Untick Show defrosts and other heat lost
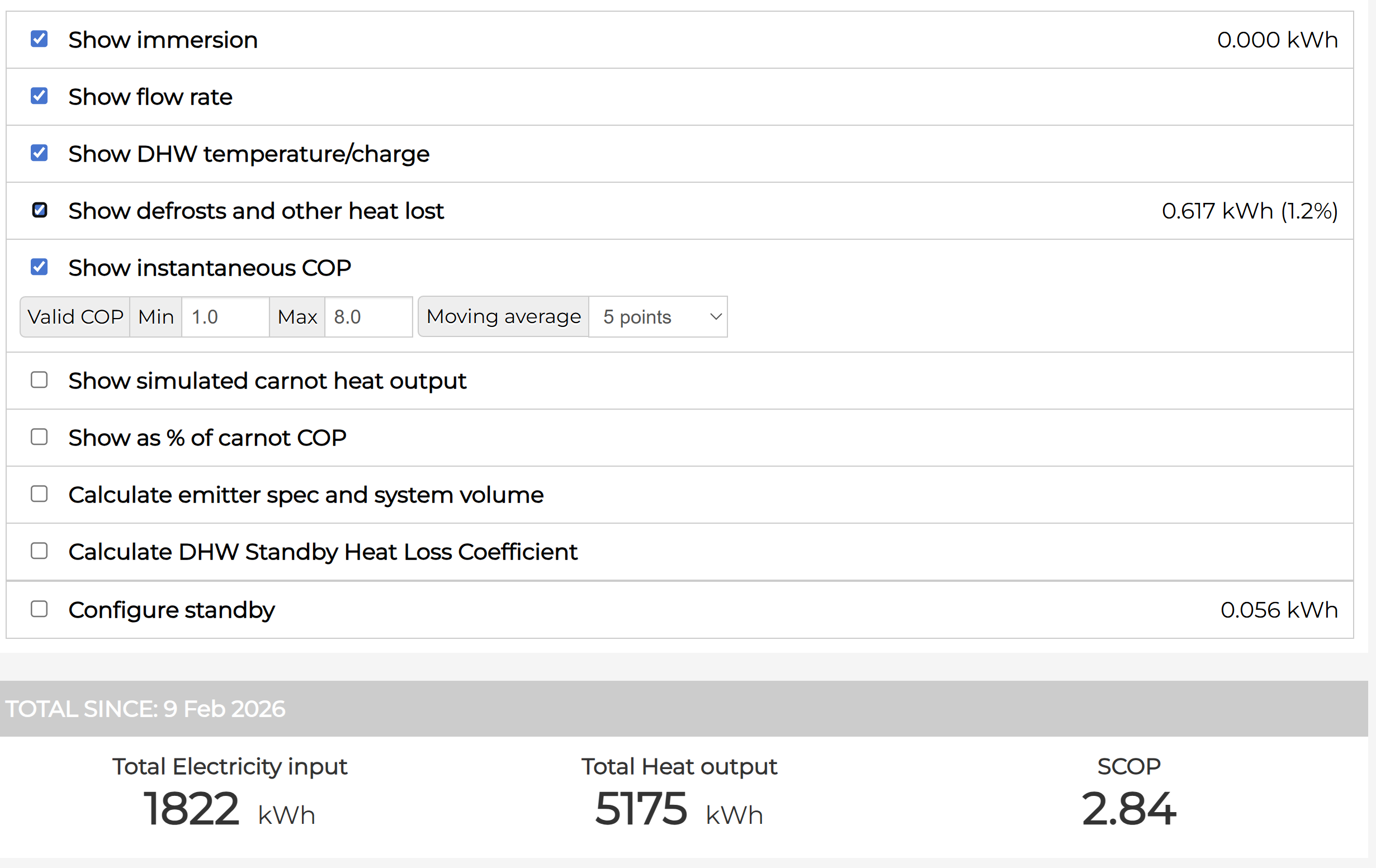Screen dimensions: 1376x868 [39, 210]
